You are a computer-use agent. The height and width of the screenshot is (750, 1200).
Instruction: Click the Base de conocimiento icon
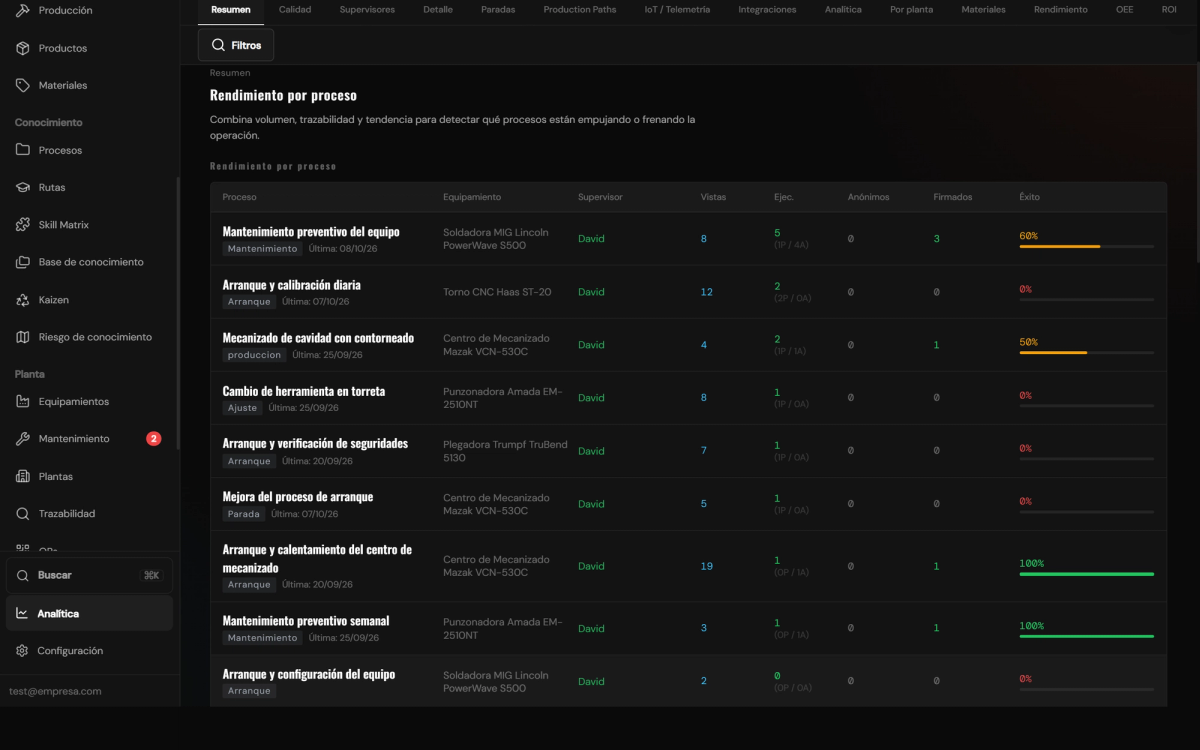[x=23, y=262]
